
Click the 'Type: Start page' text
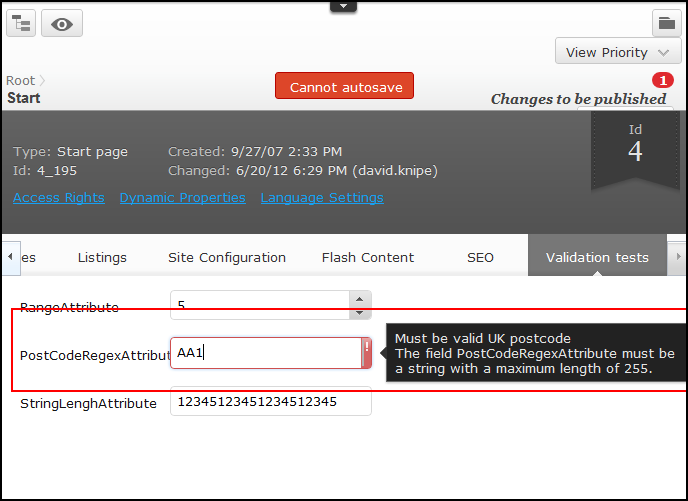70,151
